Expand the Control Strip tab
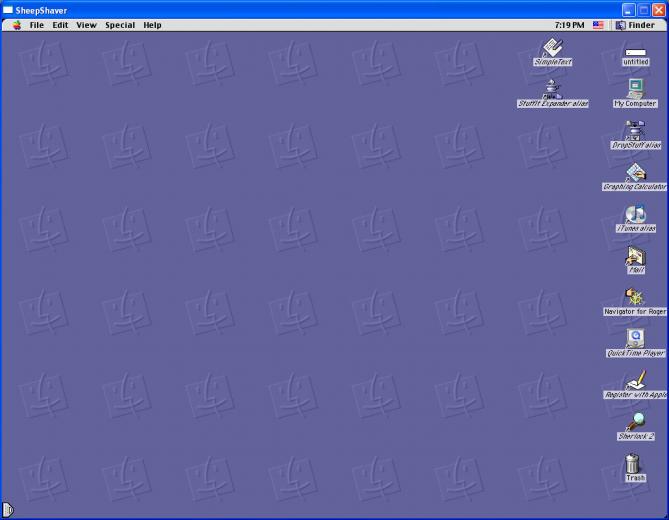 tap(8, 509)
